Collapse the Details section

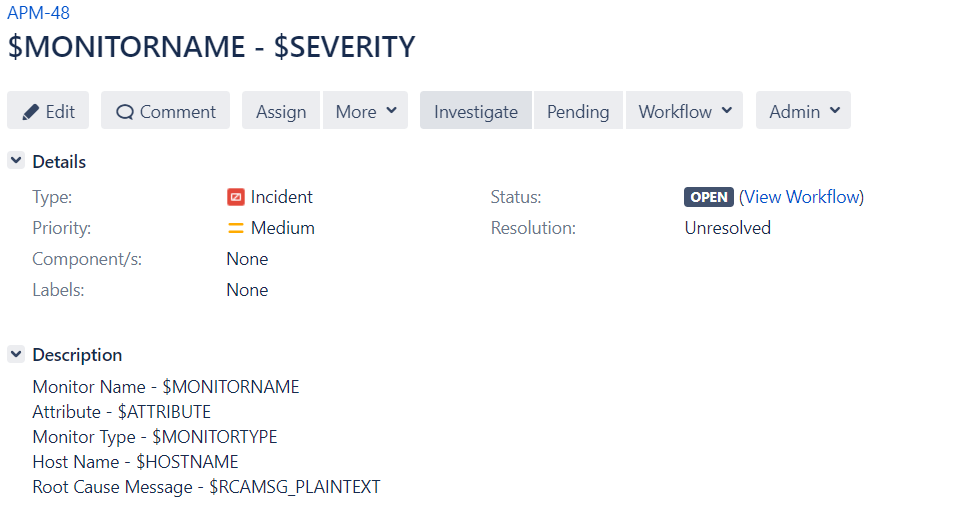pyautogui.click(x=16, y=161)
